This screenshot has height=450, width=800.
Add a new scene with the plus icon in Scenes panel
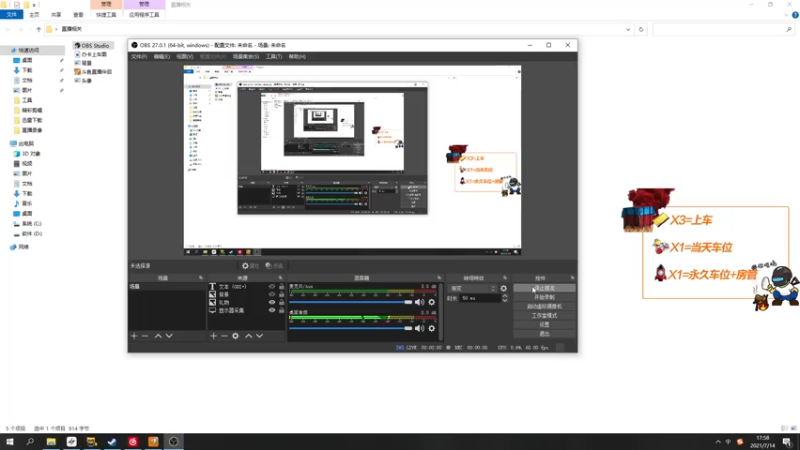[134, 336]
